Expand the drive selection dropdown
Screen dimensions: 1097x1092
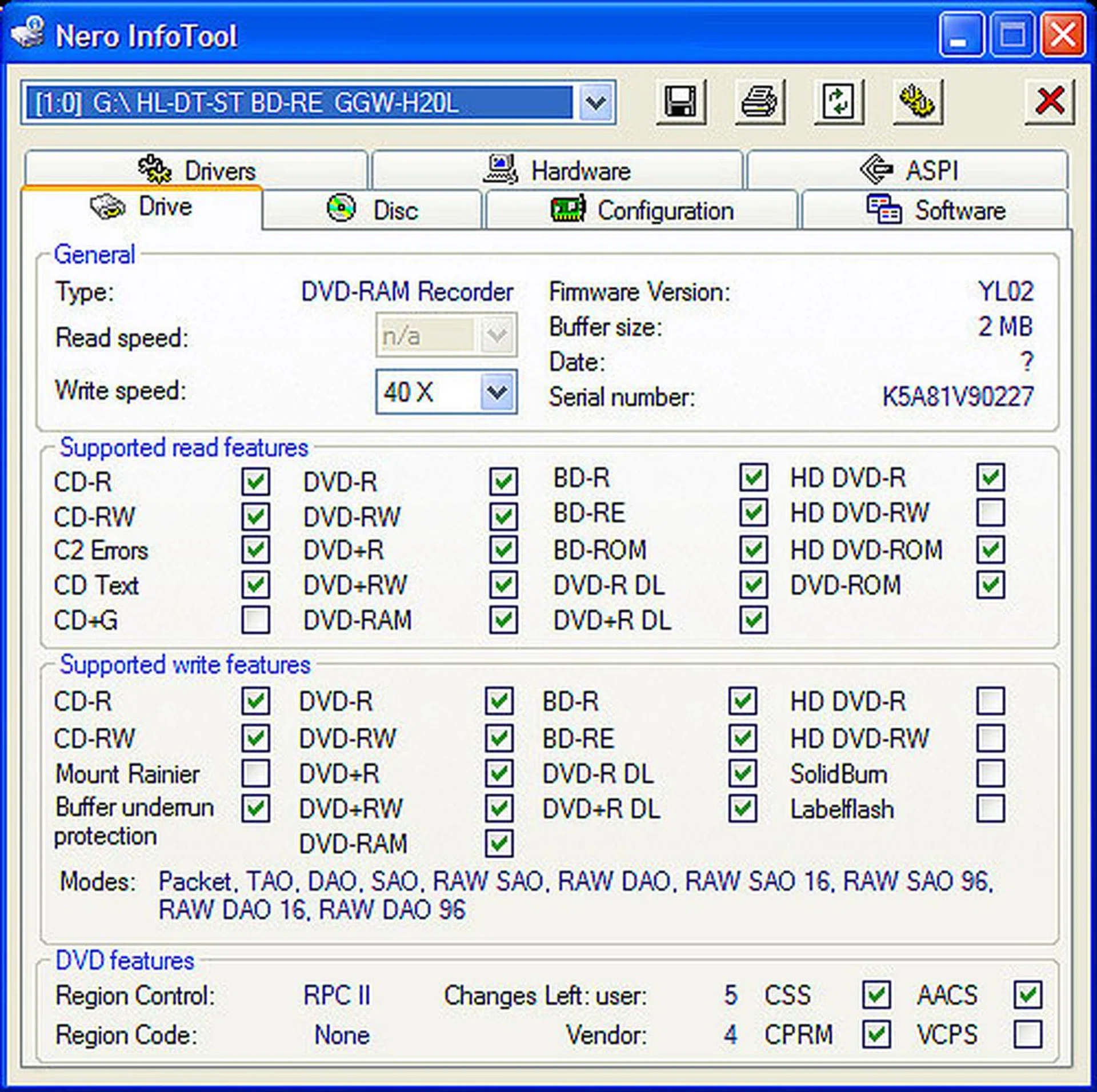coord(596,103)
